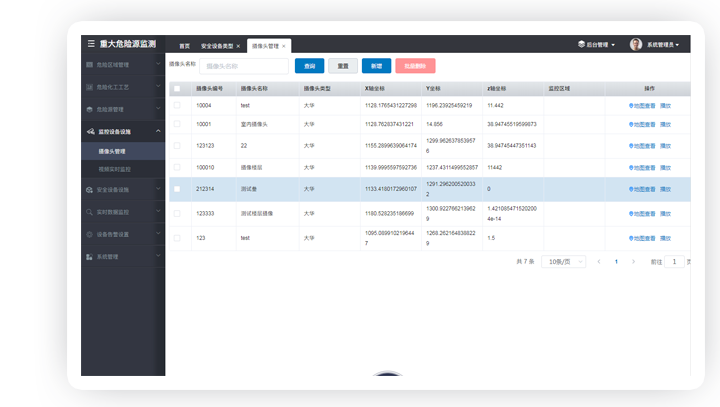720x407 pixels.
Task: Click the administrator avatar picture
Action: click(636, 44)
